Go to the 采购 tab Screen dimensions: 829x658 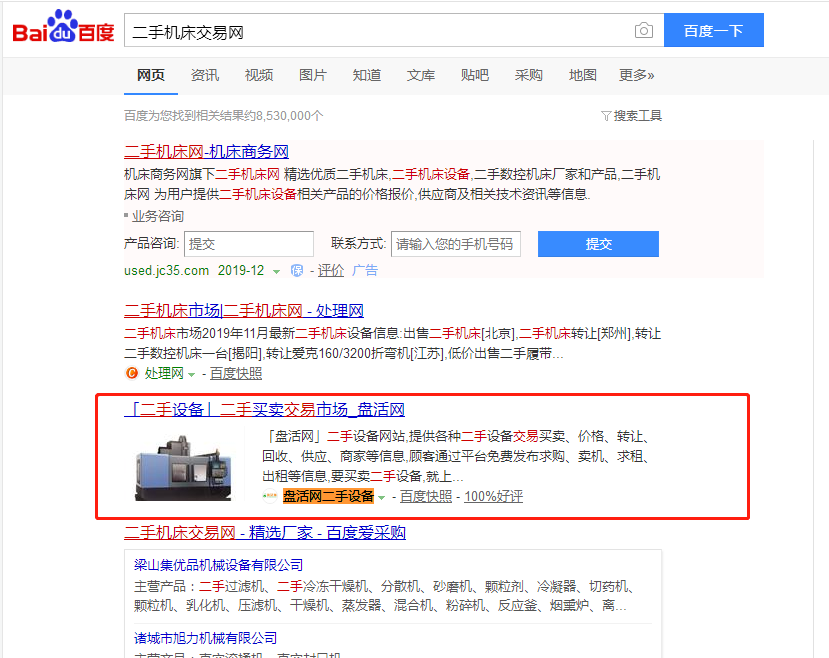[x=529, y=75]
